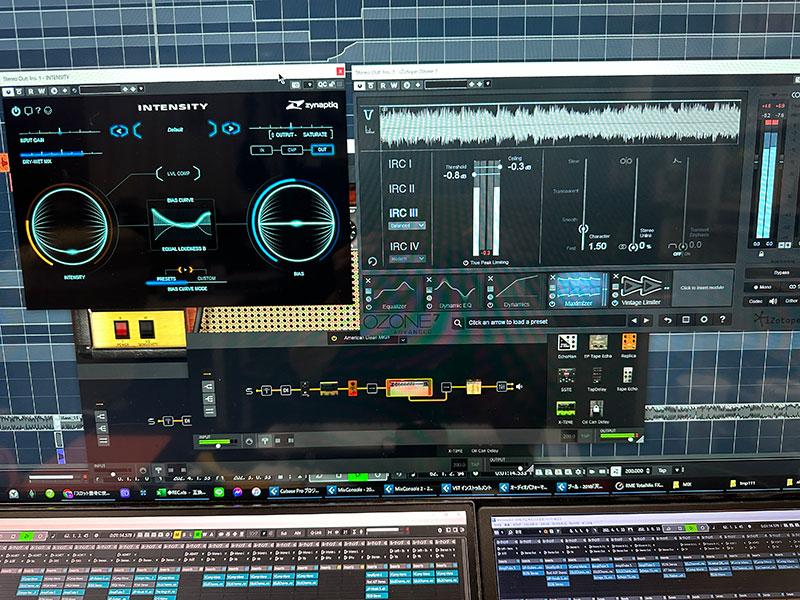
Task: Click the yellow bias curve mode arrow
Action: click(185, 269)
